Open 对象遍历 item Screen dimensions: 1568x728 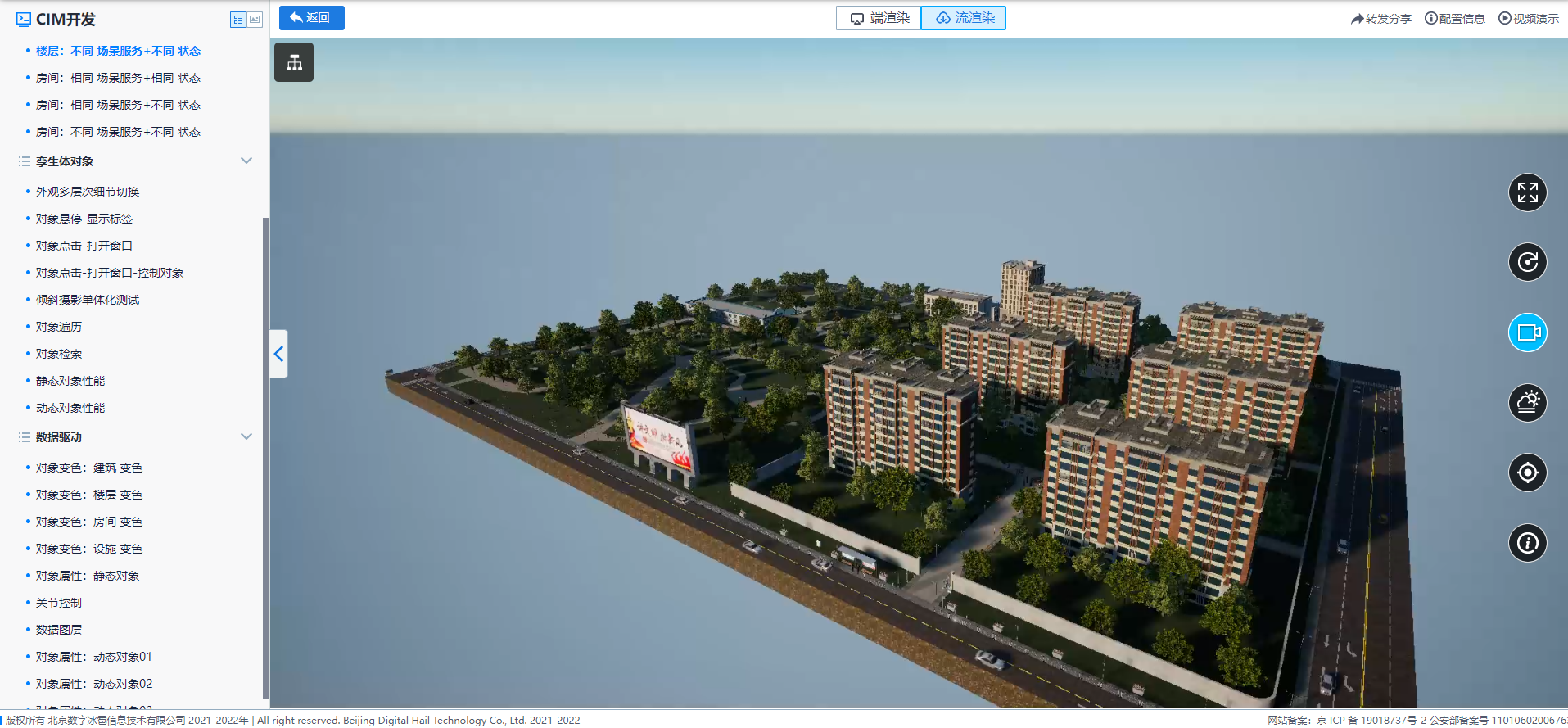[x=59, y=327]
